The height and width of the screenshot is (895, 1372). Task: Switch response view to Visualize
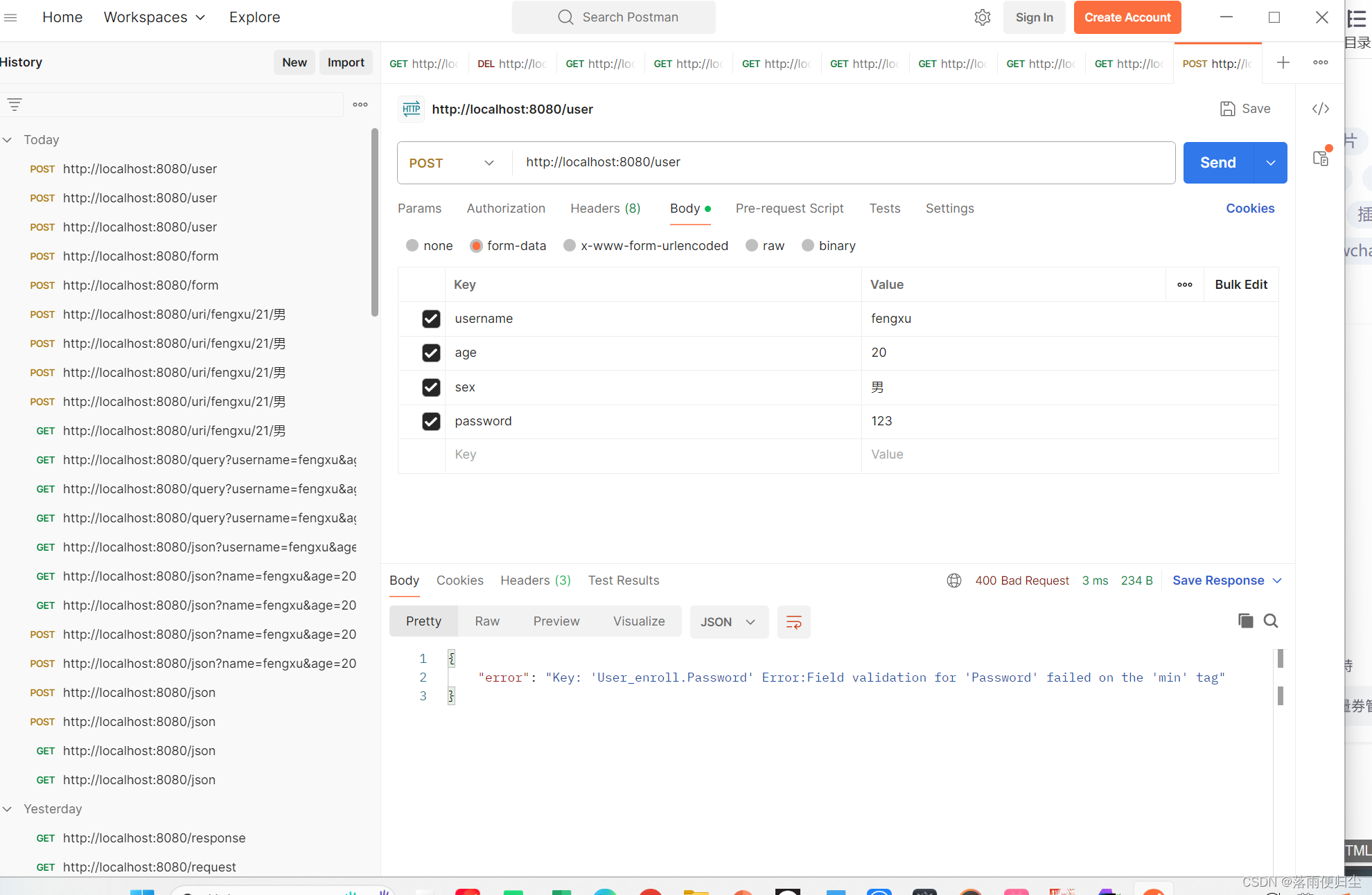(639, 621)
